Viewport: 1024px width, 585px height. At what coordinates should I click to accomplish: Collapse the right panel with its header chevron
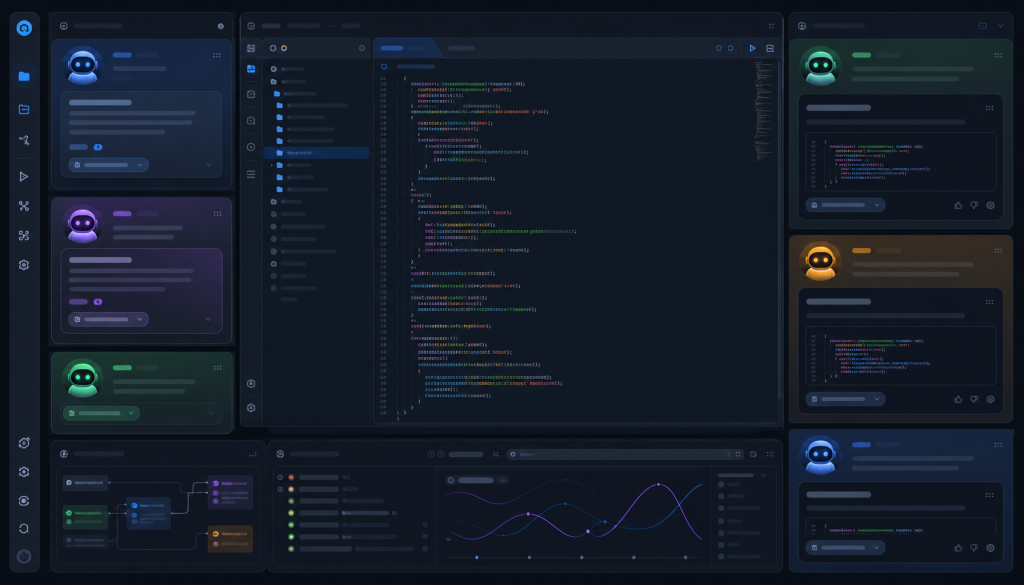(1000, 26)
